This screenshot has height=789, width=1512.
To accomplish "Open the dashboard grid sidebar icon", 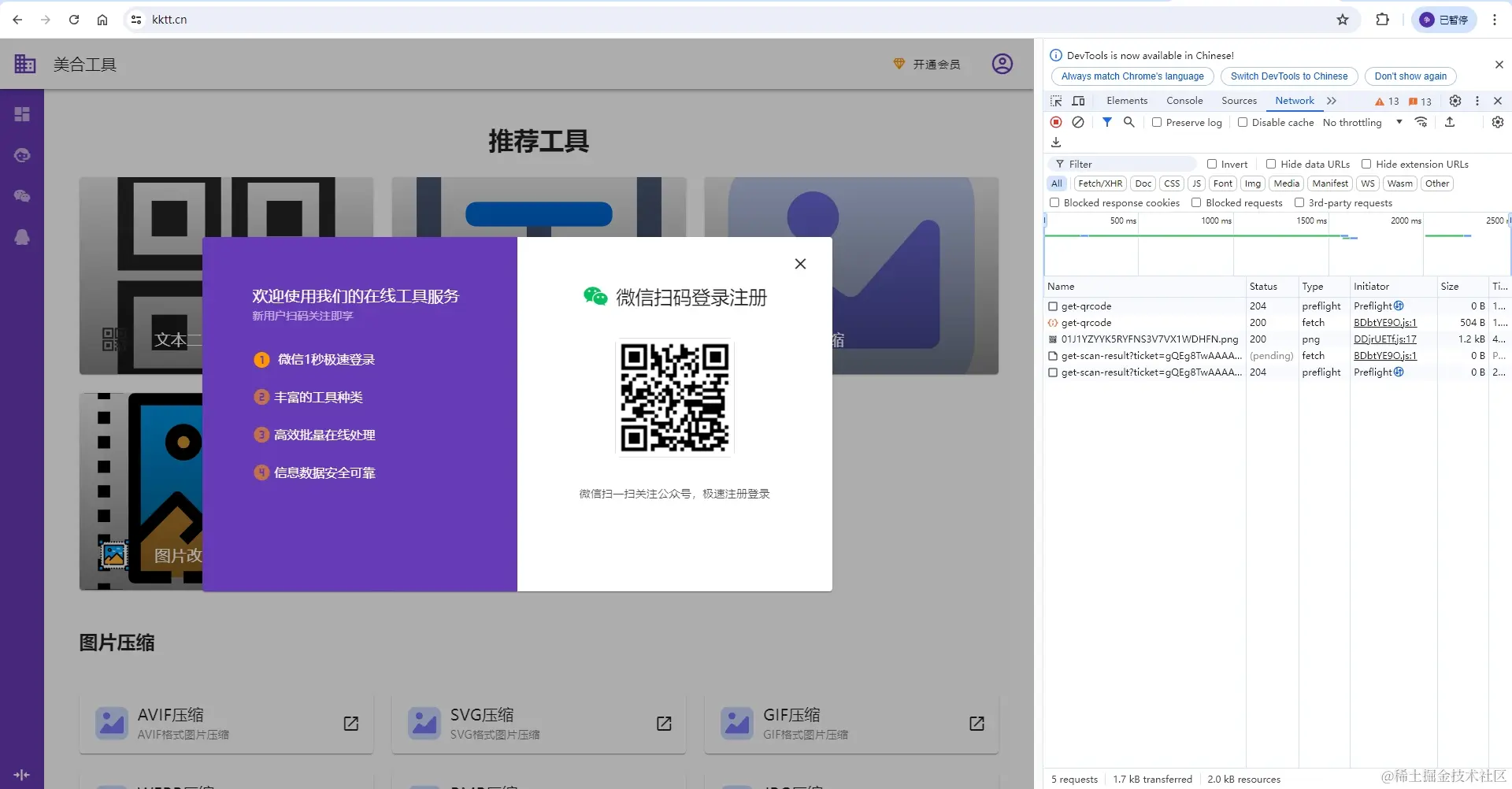I will [22, 114].
